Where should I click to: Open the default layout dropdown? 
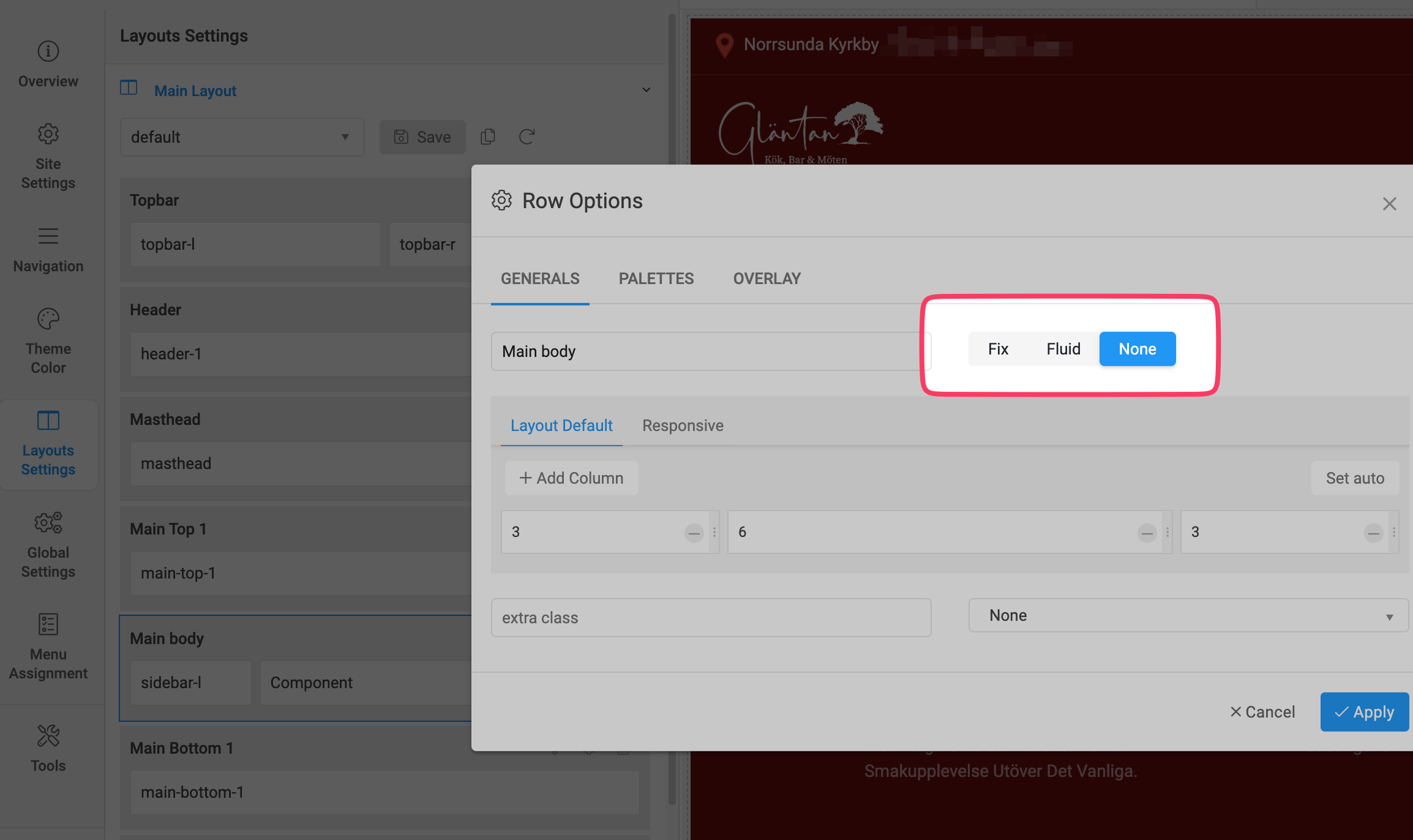(x=242, y=137)
